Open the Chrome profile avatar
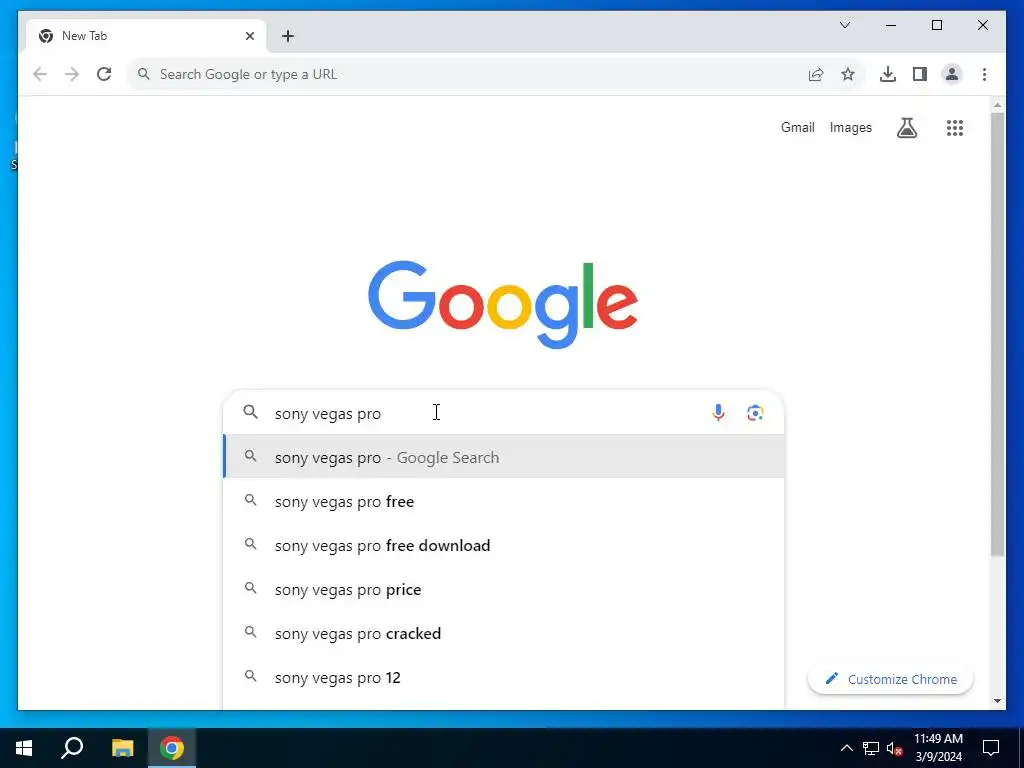Screen dimensions: 1024x768 (x=952, y=74)
